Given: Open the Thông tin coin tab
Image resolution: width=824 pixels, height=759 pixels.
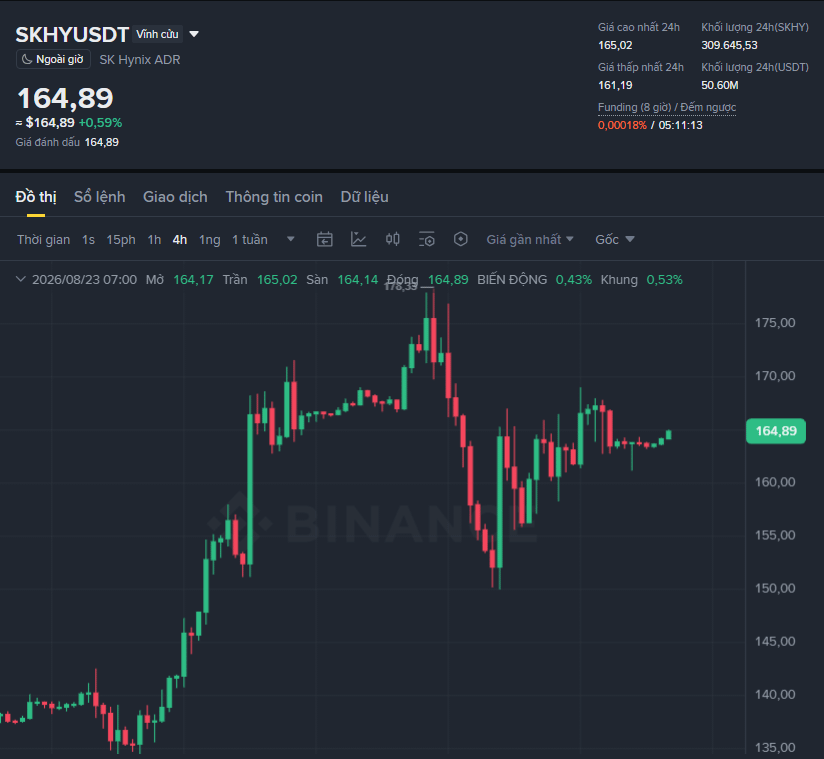Looking at the screenshot, I should [x=274, y=197].
